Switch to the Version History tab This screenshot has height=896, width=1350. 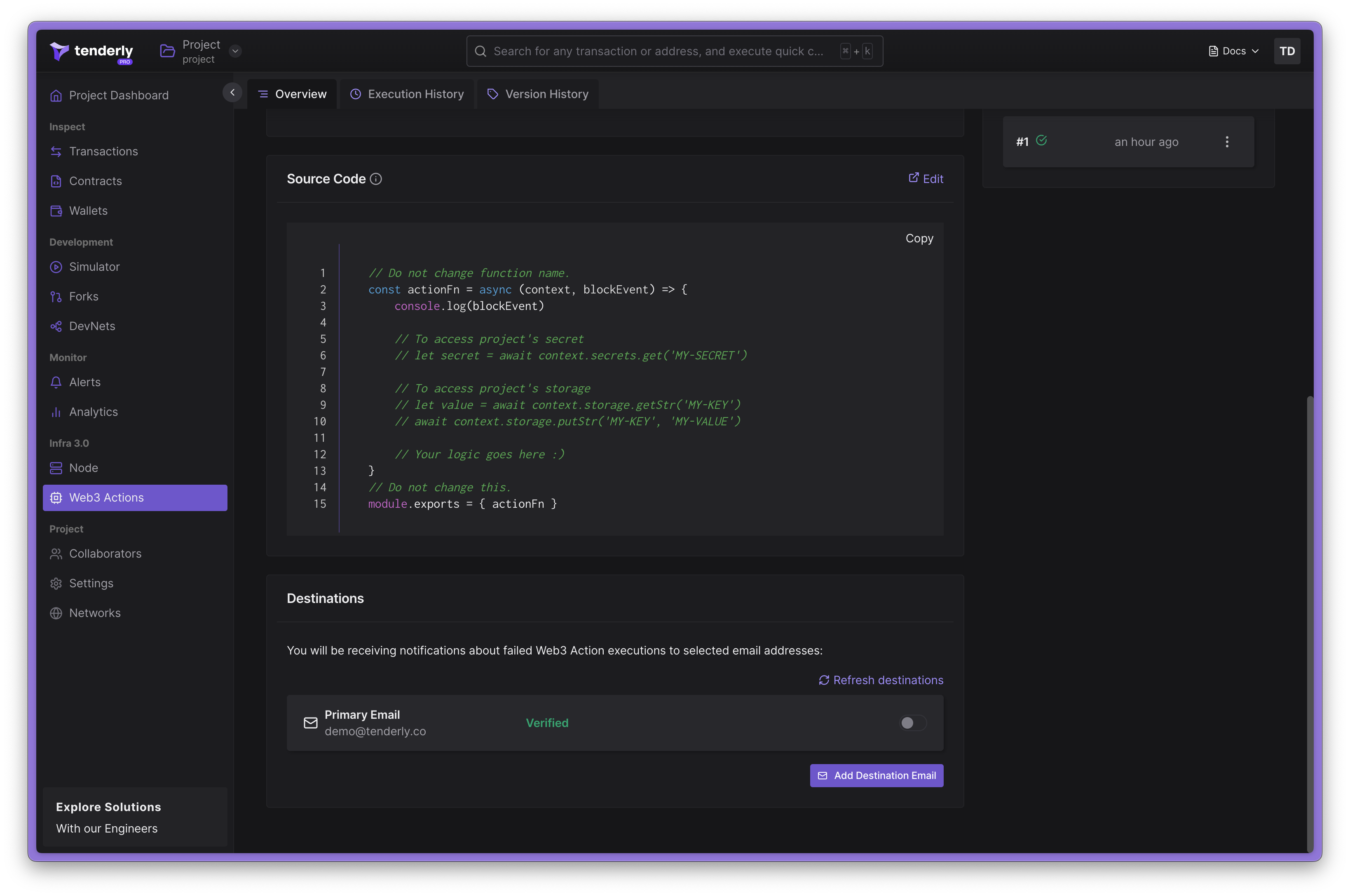(x=538, y=94)
